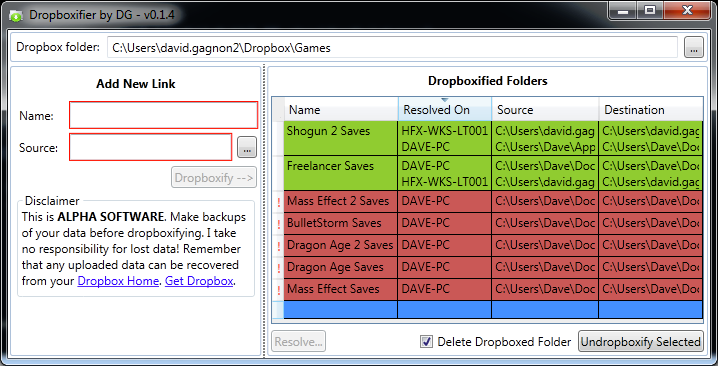This screenshot has height=366, width=718.
Task: Close the Dropboxifier window
Action: pos(687,11)
